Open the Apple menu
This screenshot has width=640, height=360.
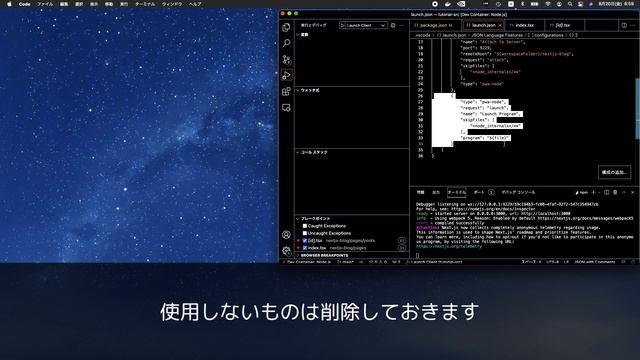9,4
